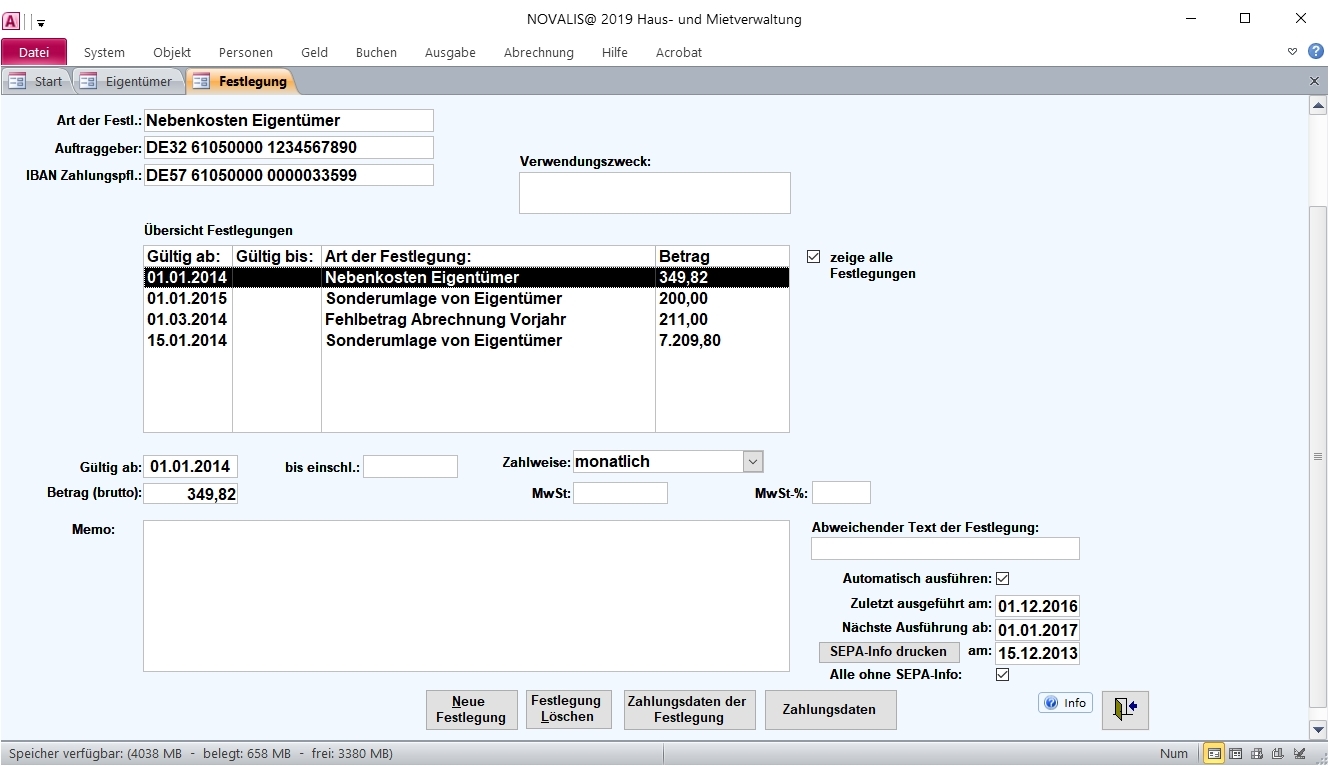Open the Datei menu
Viewport: 1329px width, 766px height.
coord(34,52)
